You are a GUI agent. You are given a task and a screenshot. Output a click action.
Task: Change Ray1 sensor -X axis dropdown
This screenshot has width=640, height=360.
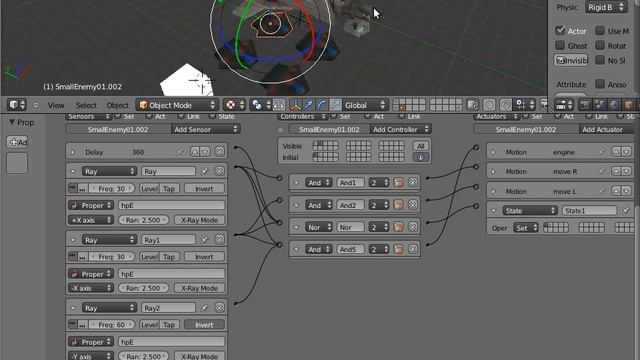click(x=90, y=288)
